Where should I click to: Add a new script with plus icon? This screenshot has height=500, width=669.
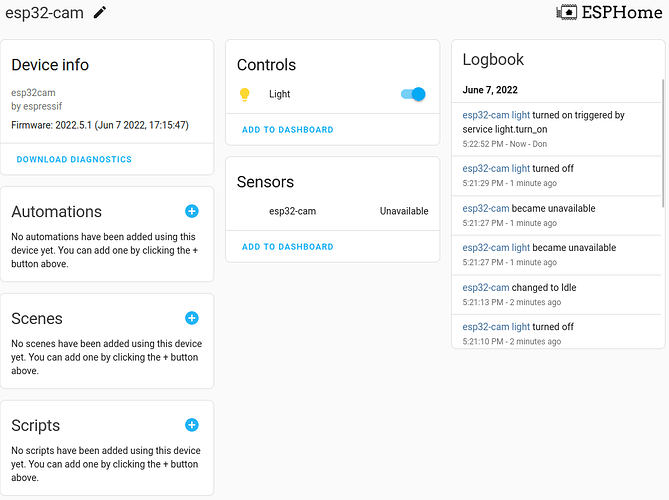point(192,425)
